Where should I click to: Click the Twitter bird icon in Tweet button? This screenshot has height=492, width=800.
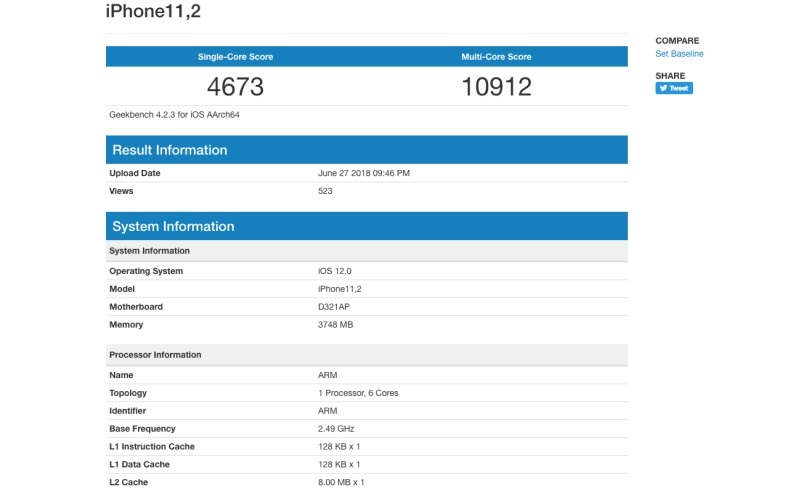[663, 88]
